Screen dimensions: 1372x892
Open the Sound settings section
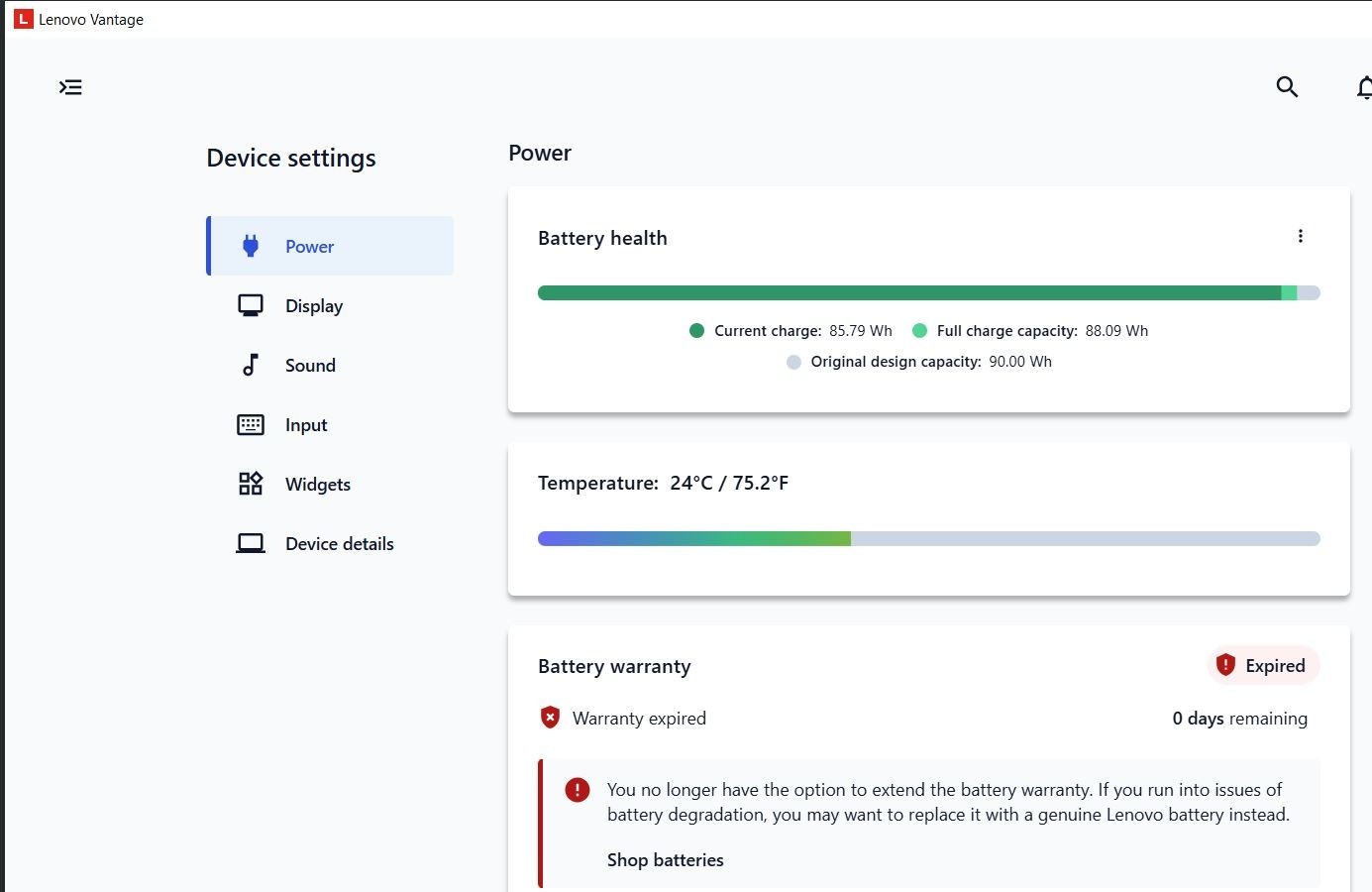(330, 365)
